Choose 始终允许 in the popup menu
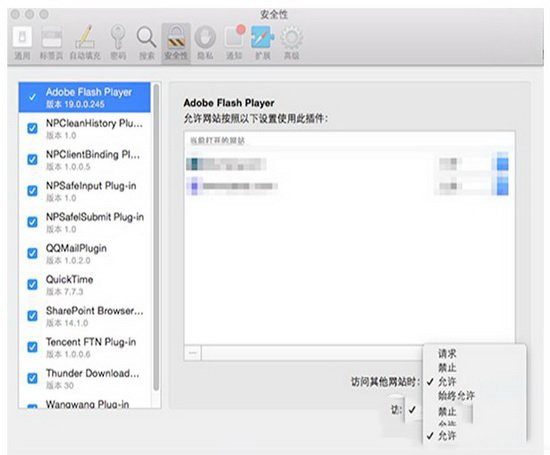This screenshot has height=455, width=550. (x=456, y=396)
